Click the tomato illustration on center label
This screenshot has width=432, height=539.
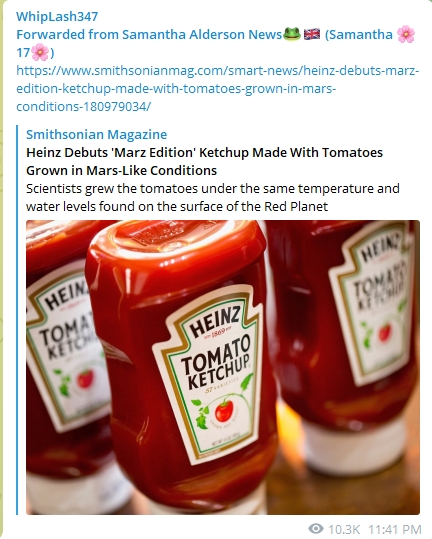click(224, 411)
